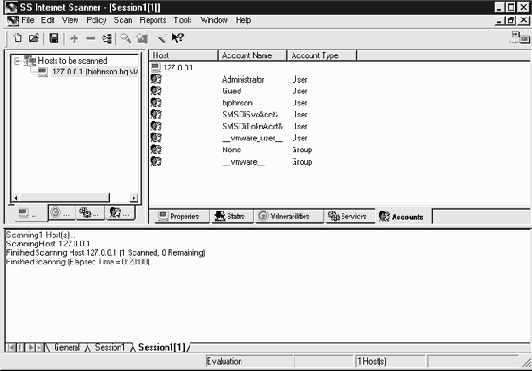Screen dimensions: 532x371
Task: Click the first-tab navigation arrow in output pane
Action: pyautogui.click(x=11, y=347)
